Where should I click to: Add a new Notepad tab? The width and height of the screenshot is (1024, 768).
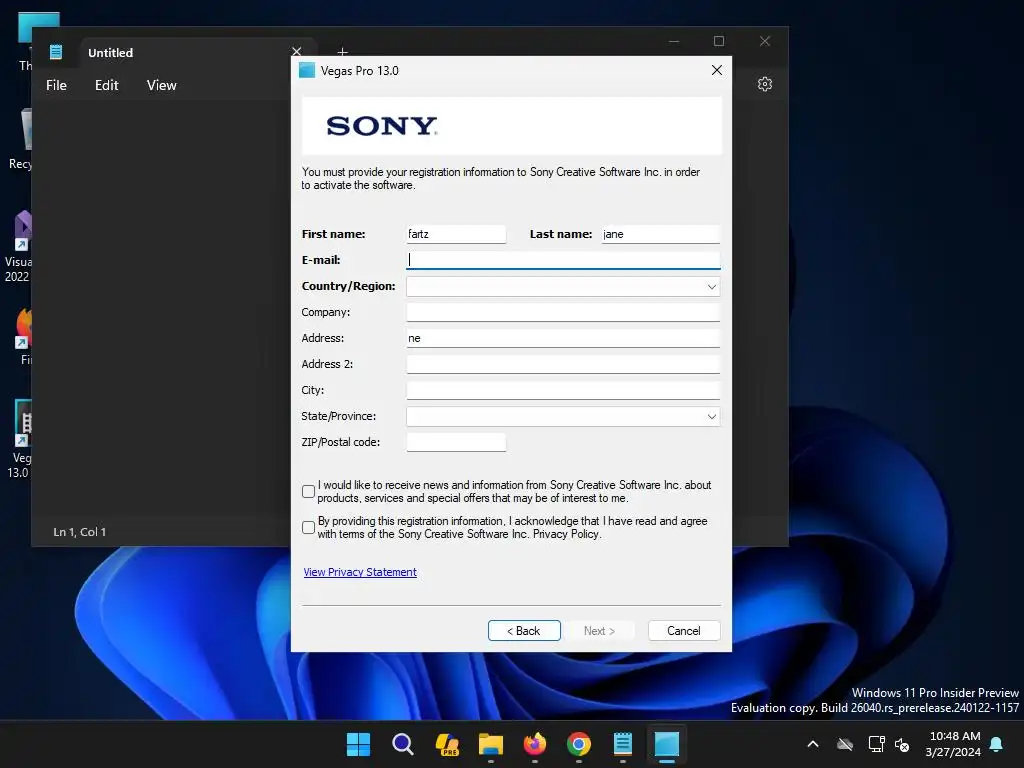pos(342,52)
